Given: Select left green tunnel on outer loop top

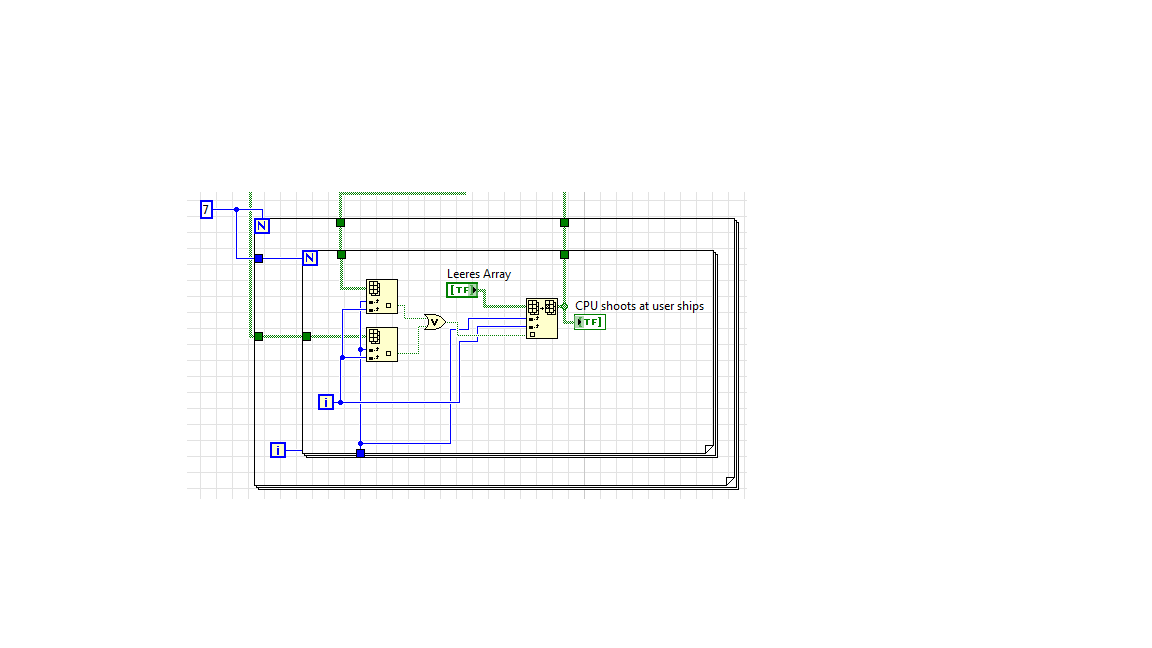Looking at the screenshot, I should 340,223.
